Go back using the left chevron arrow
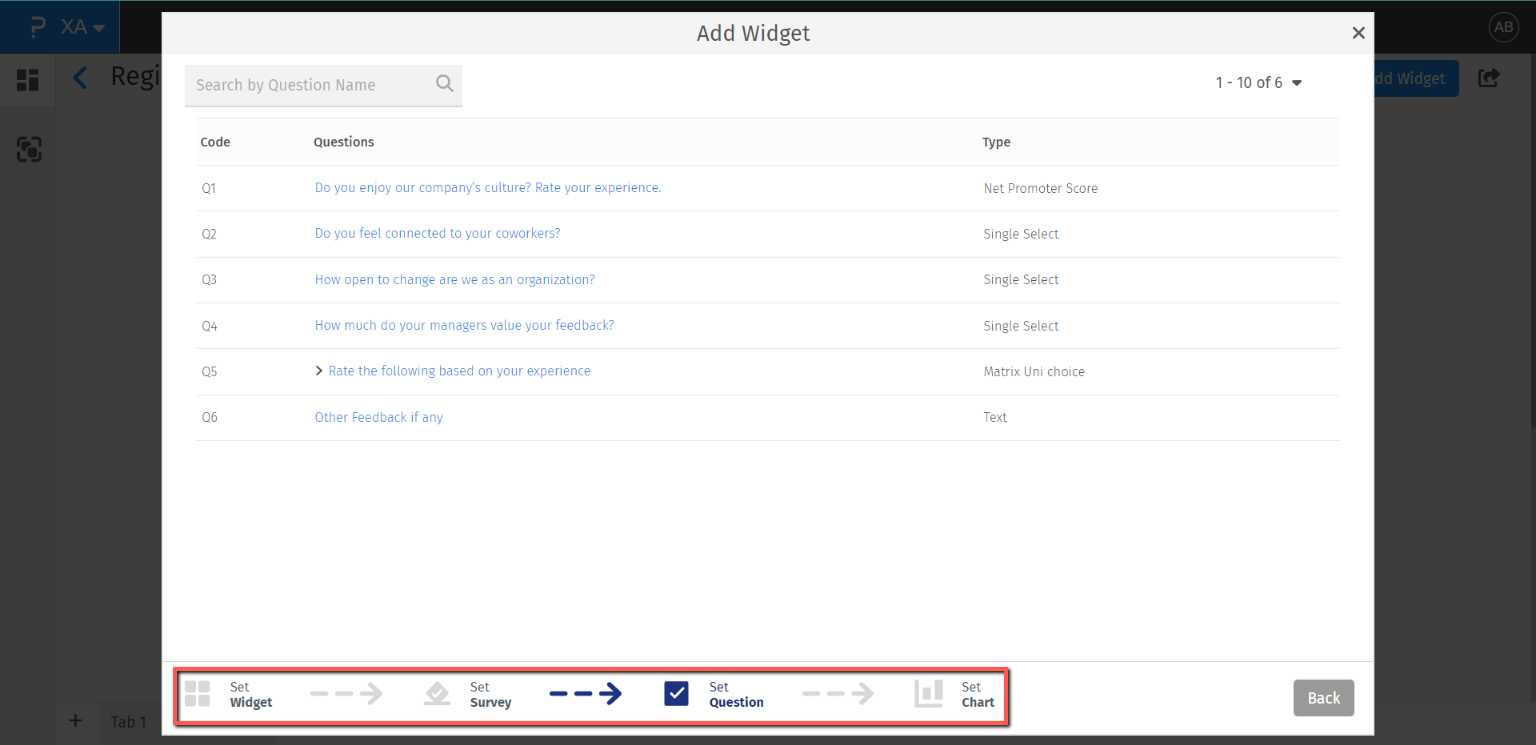1536x745 pixels. pos(81,78)
